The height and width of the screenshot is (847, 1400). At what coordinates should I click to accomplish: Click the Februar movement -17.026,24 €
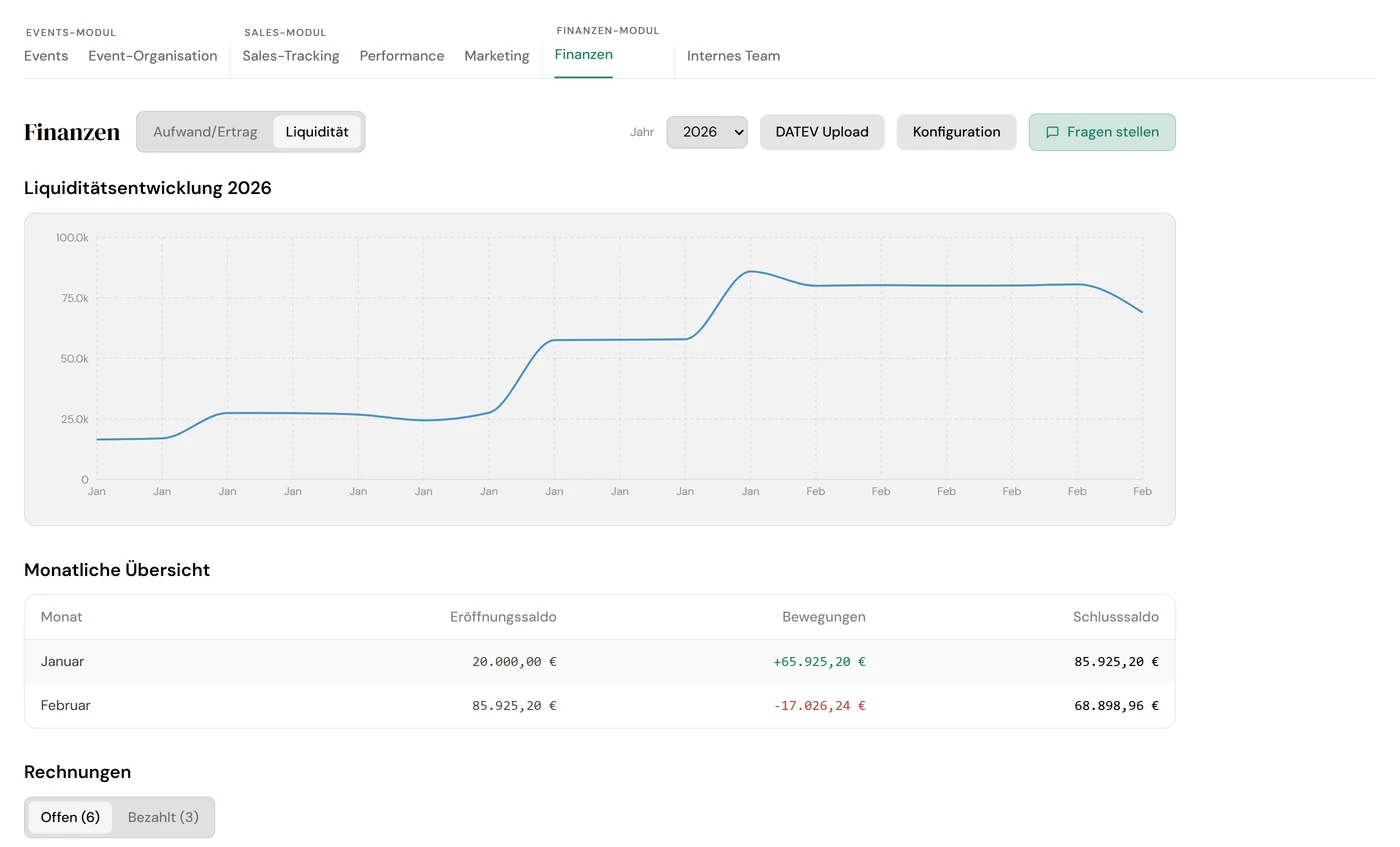pyautogui.click(x=819, y=705)
